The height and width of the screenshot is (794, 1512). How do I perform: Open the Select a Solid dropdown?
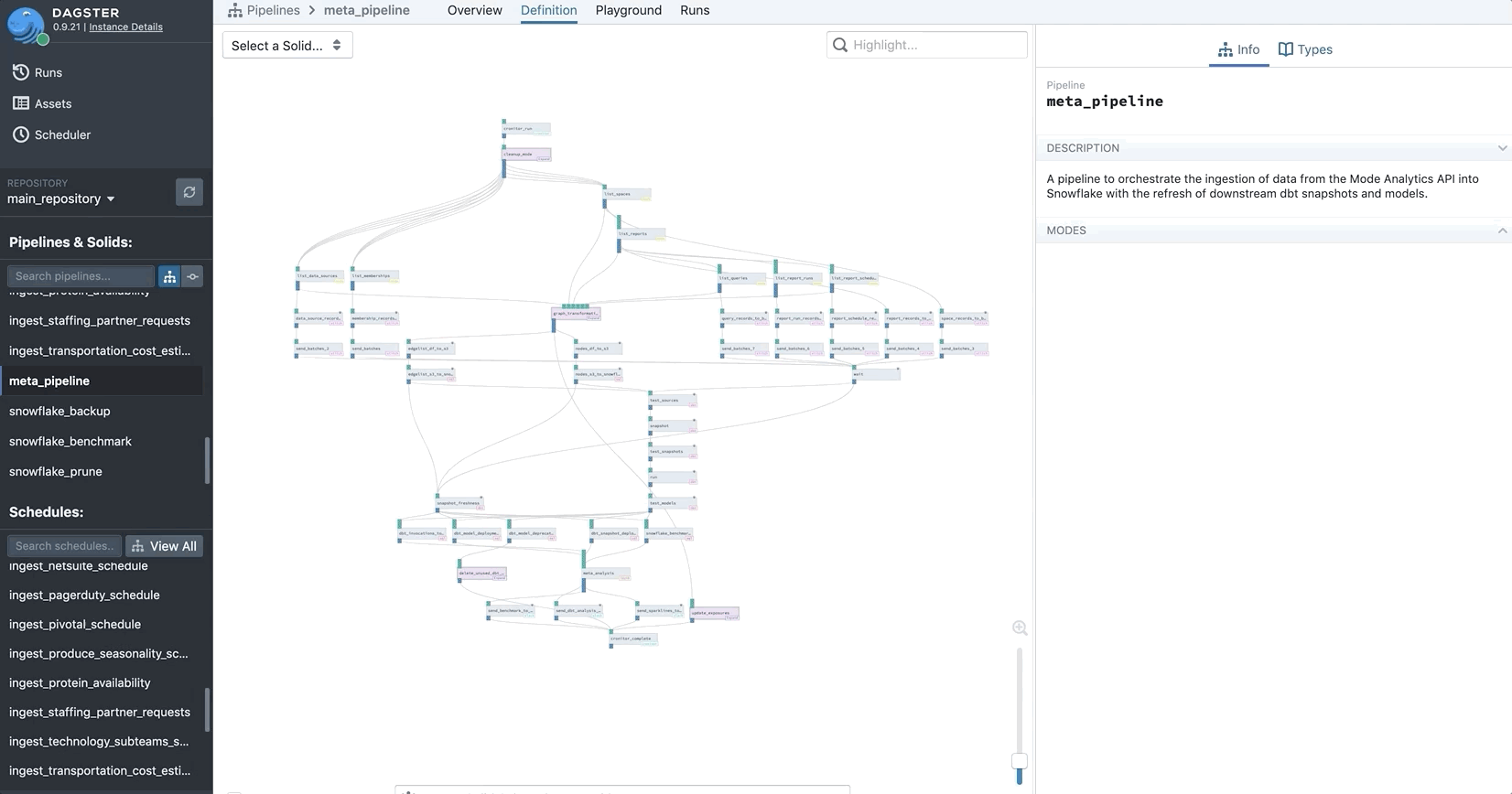pos(287,45)
